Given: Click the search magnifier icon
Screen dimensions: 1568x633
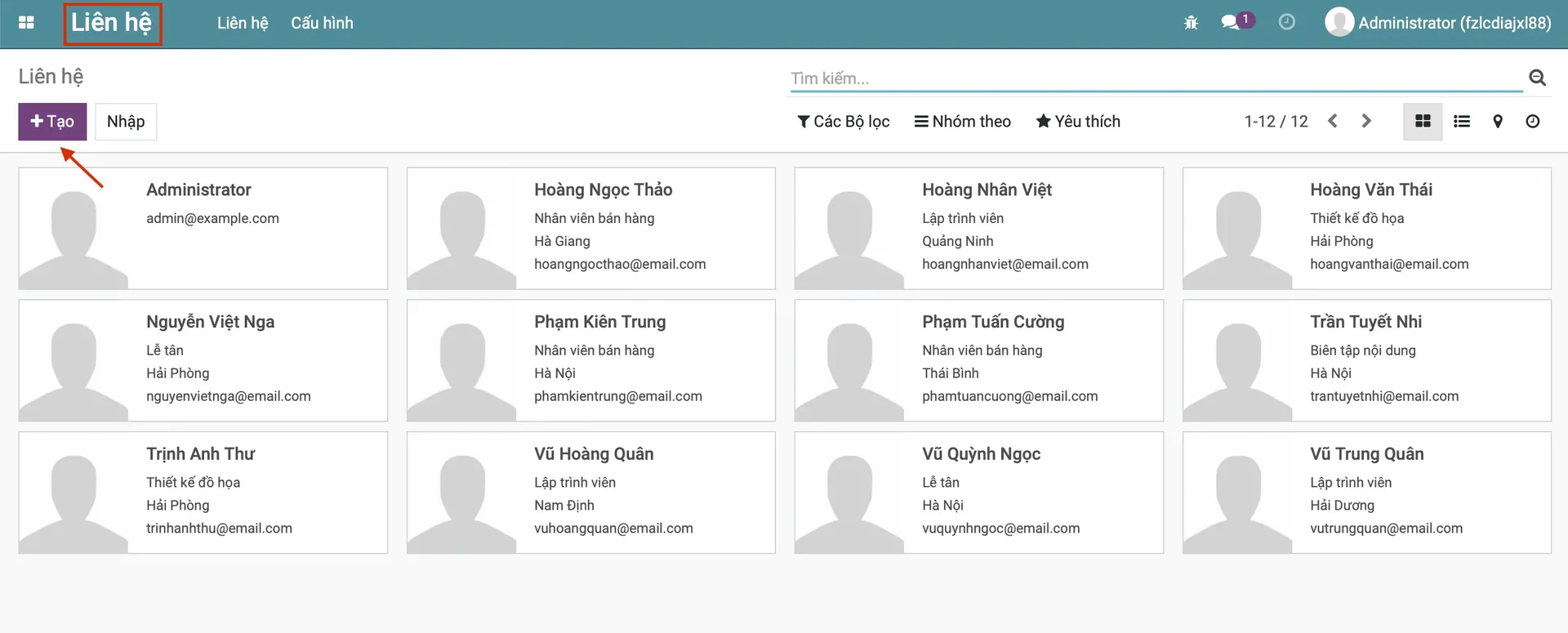Looking at the screenshot, I should (x=1537, y=78).
